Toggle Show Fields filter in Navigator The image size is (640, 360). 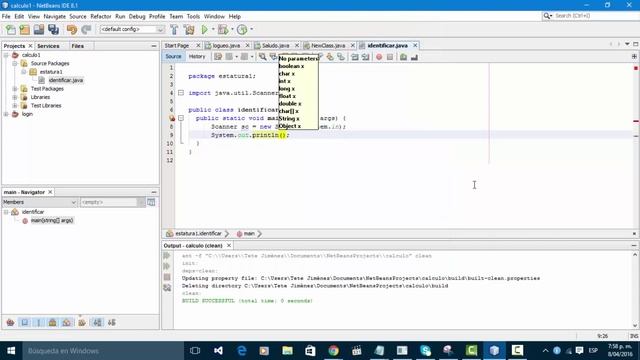25,322
